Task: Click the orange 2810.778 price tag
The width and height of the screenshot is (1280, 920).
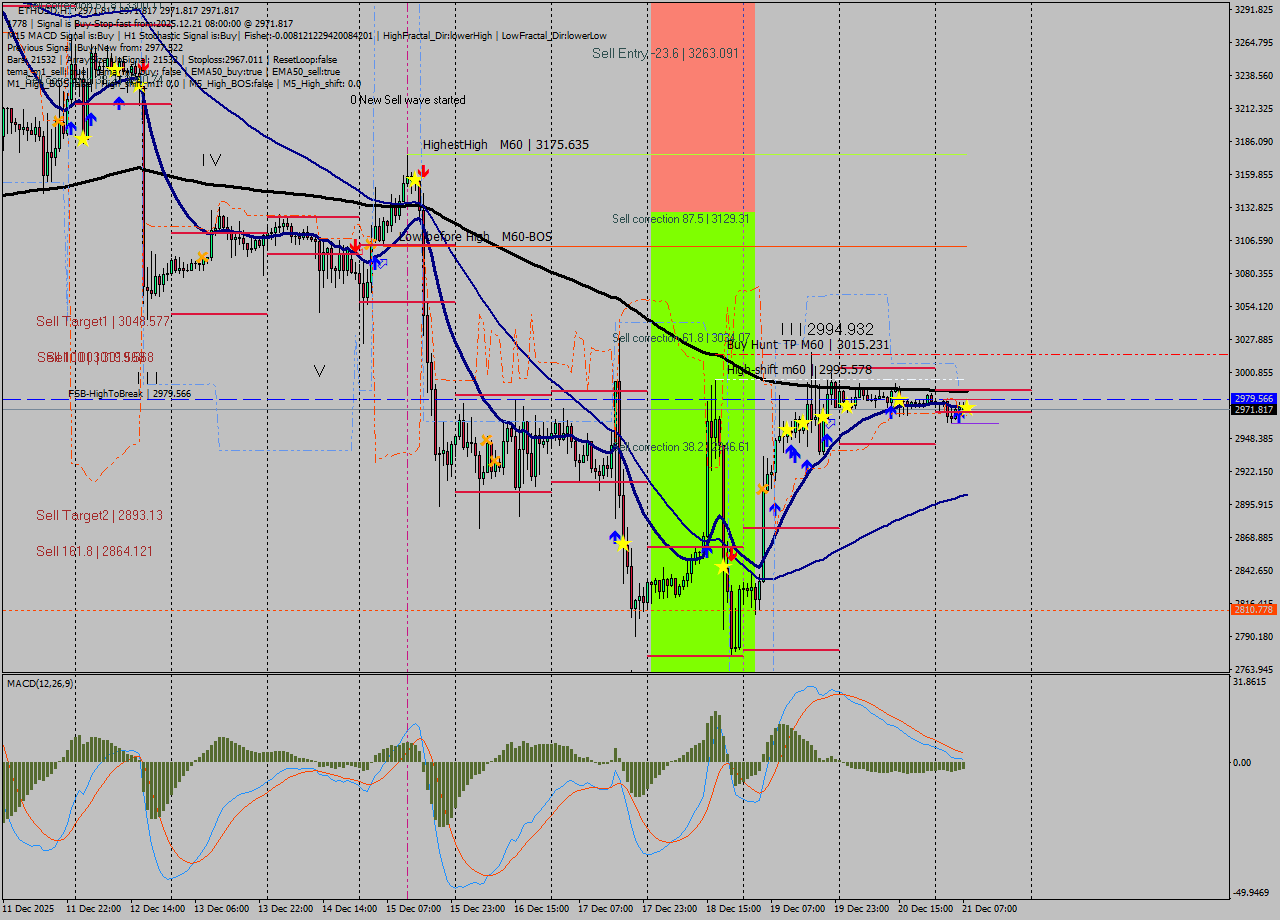Action: (1253, 609)
